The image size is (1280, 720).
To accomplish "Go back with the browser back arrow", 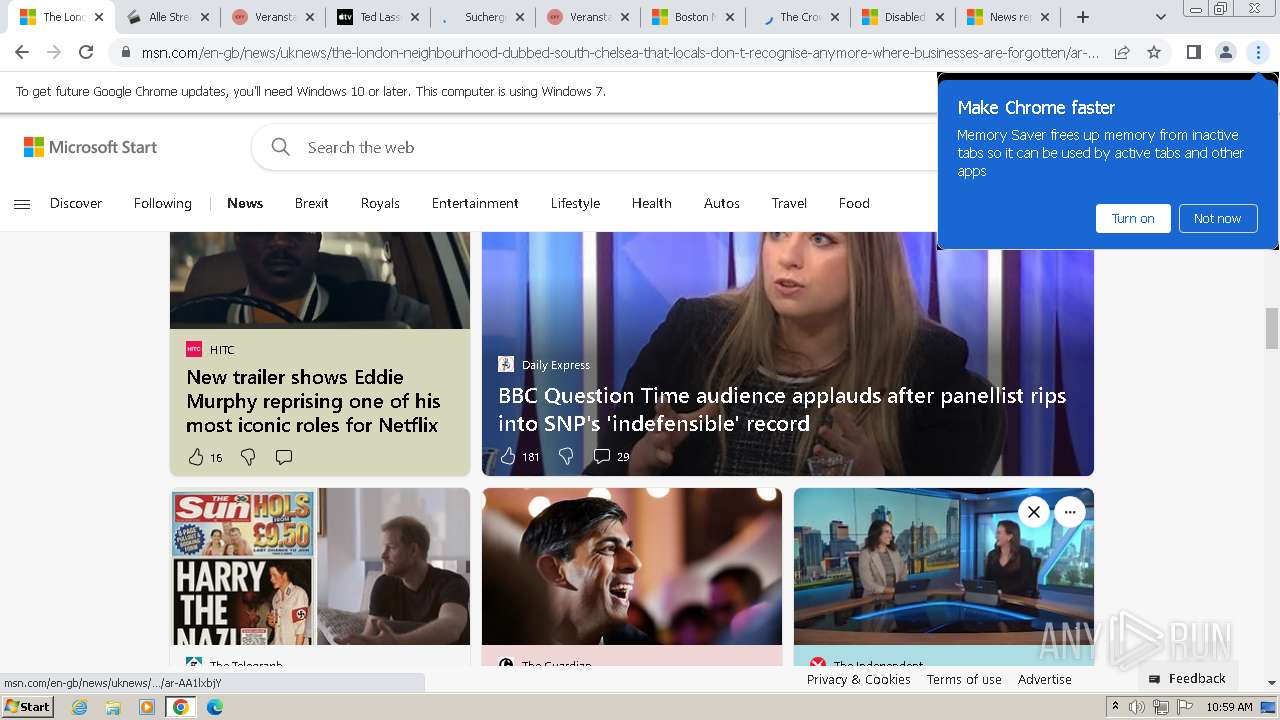I will (22, 52).
